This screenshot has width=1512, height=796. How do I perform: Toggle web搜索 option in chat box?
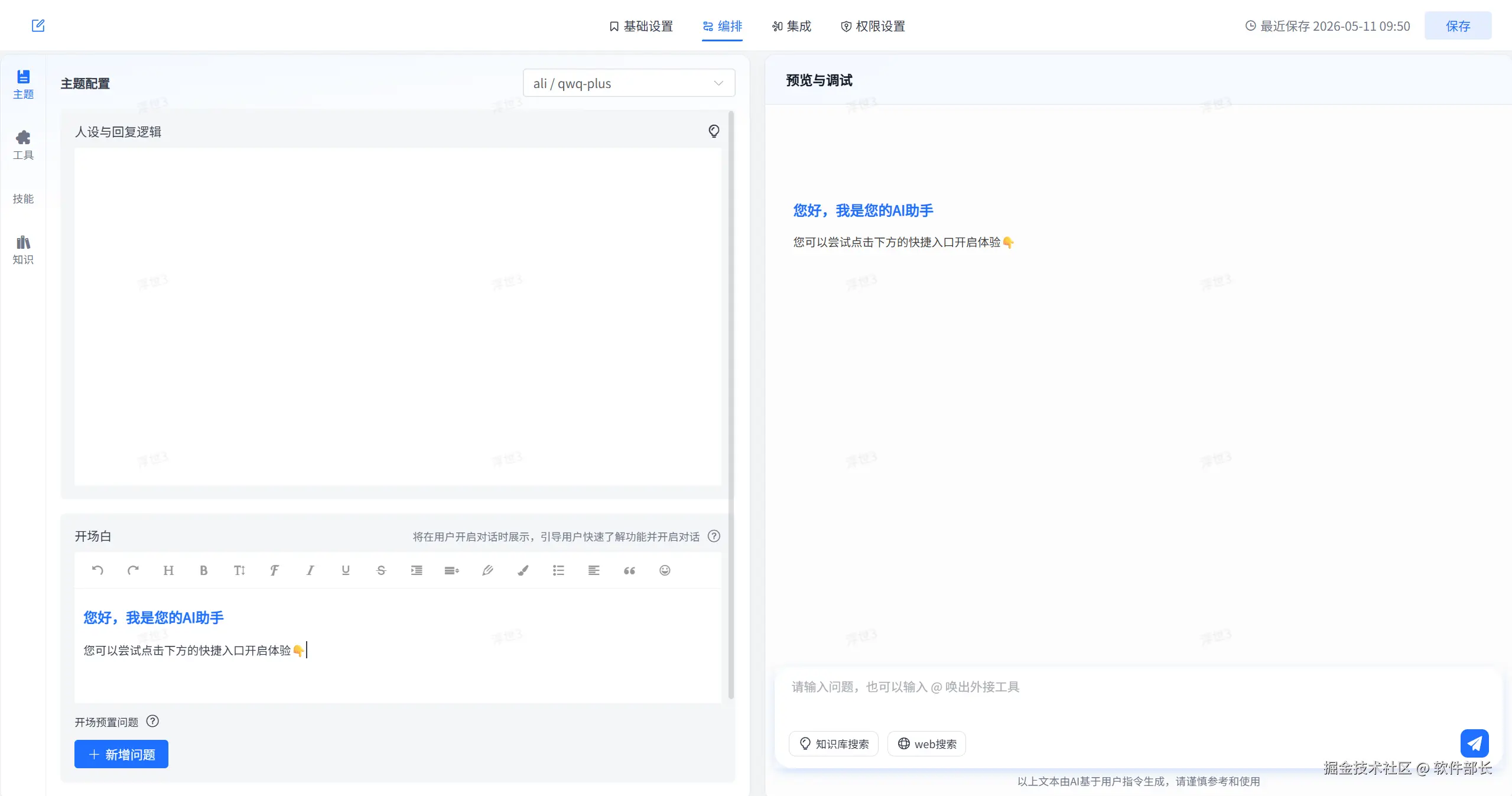tap(926, 744)
